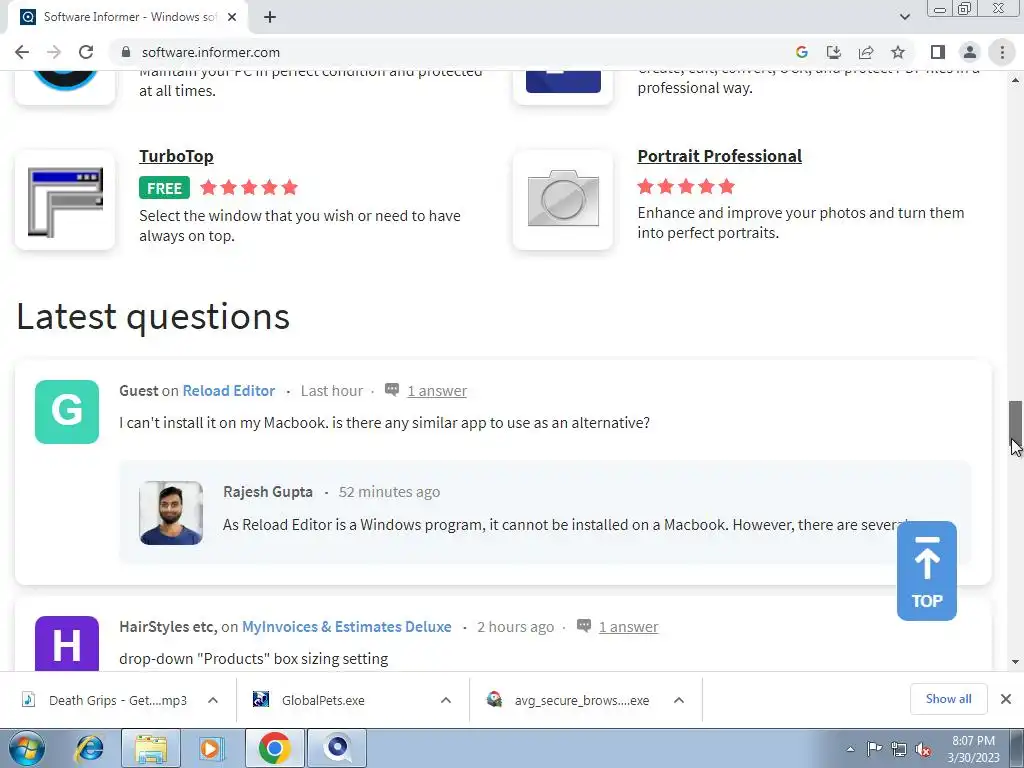Screen dimensions: 1024x768
Task: Click the scrollbar down arrow
Action: pos(1015,662)
